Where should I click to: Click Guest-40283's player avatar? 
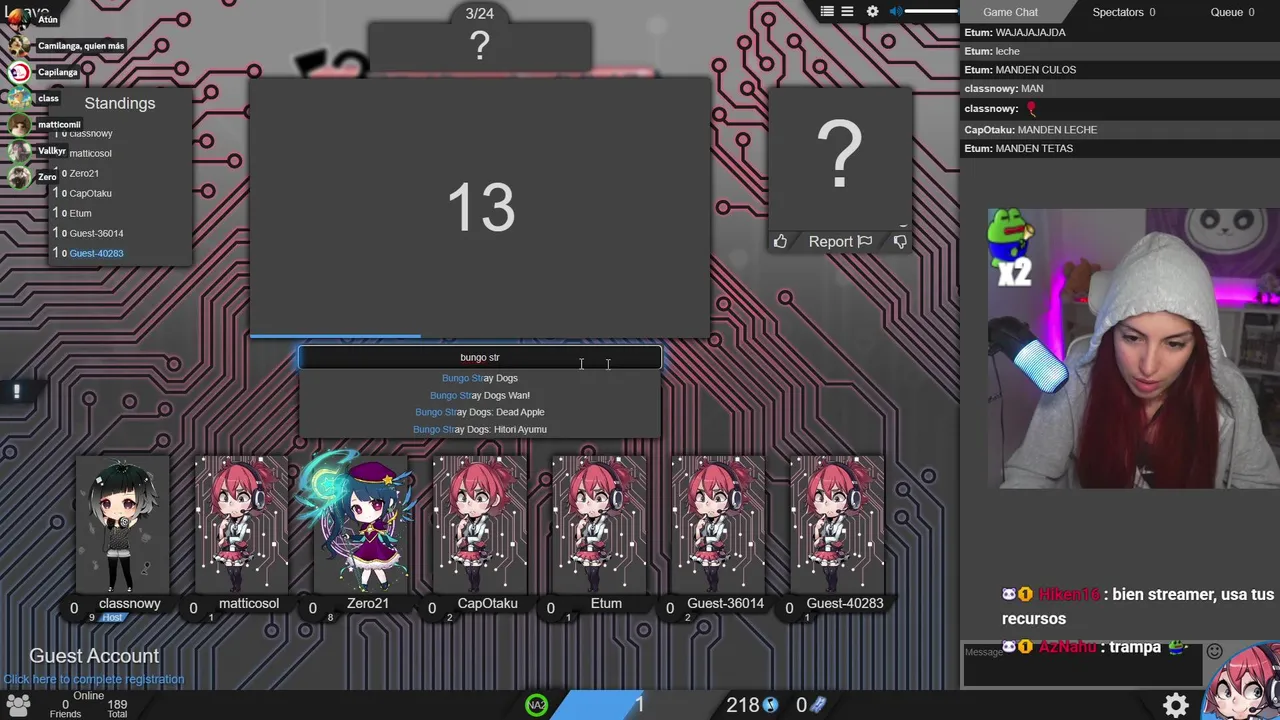(x=837, y=525)
